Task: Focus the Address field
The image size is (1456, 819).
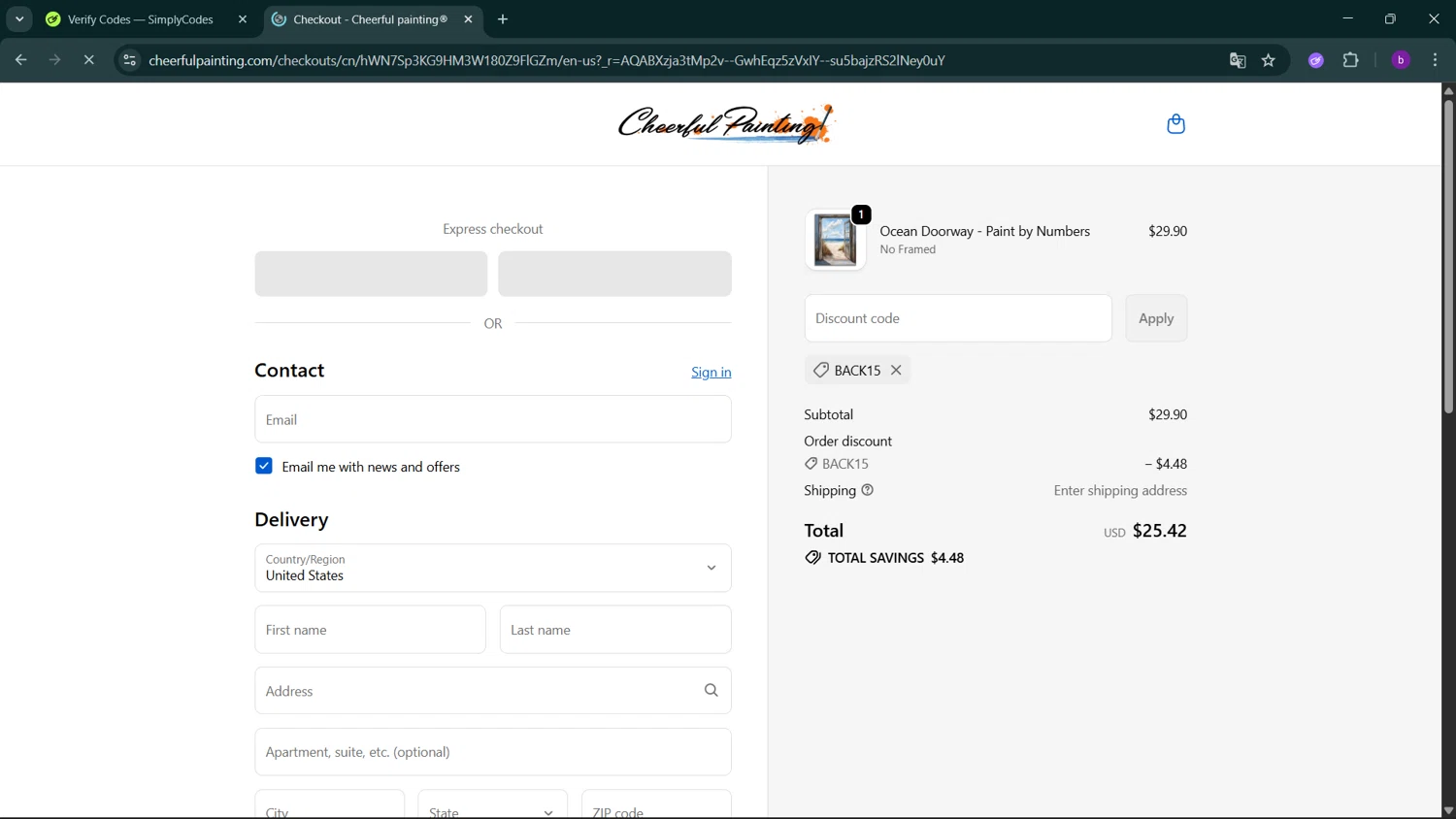Action: pyautogui.click(x=493, y=690)
